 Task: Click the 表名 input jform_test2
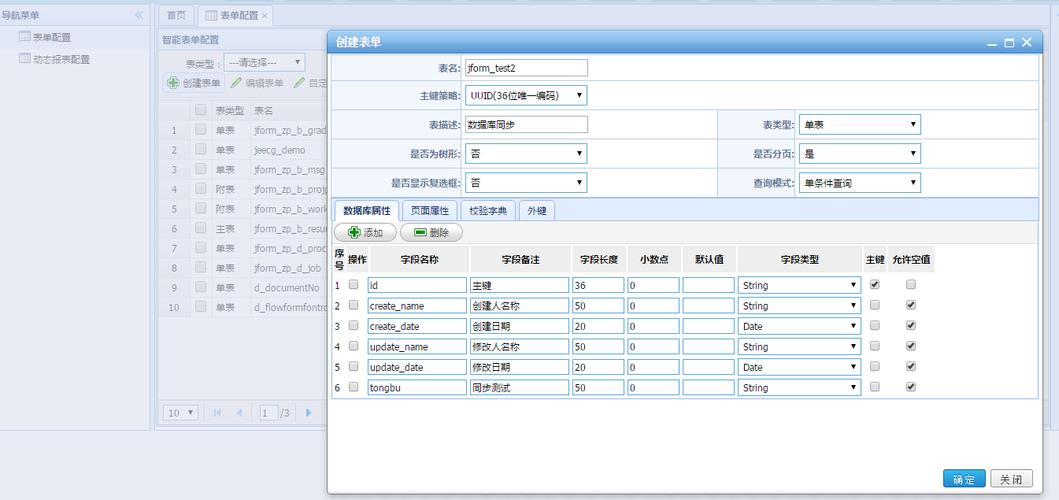point(526,68)
